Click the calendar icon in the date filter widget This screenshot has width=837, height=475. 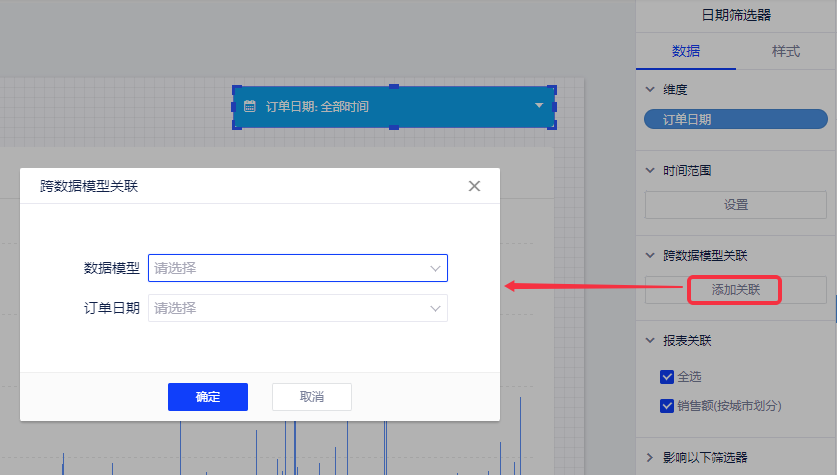click(250, 106)
